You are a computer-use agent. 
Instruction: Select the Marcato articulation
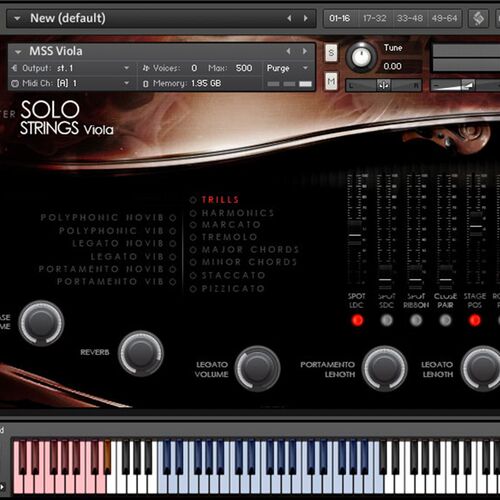(225, 225)
